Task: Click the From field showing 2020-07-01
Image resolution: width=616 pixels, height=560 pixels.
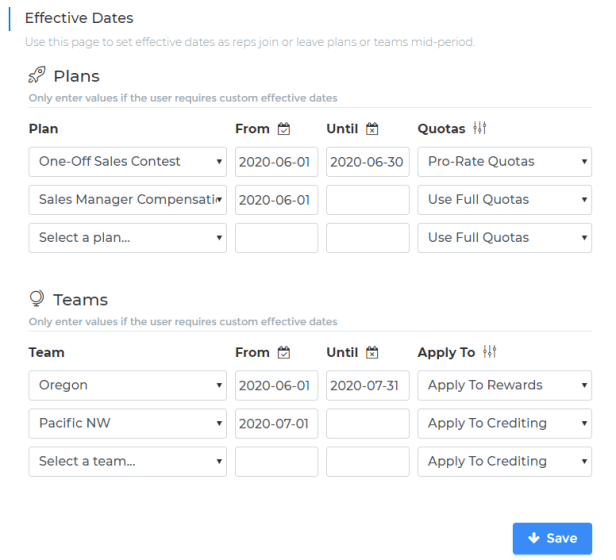Action: point(276,423)
